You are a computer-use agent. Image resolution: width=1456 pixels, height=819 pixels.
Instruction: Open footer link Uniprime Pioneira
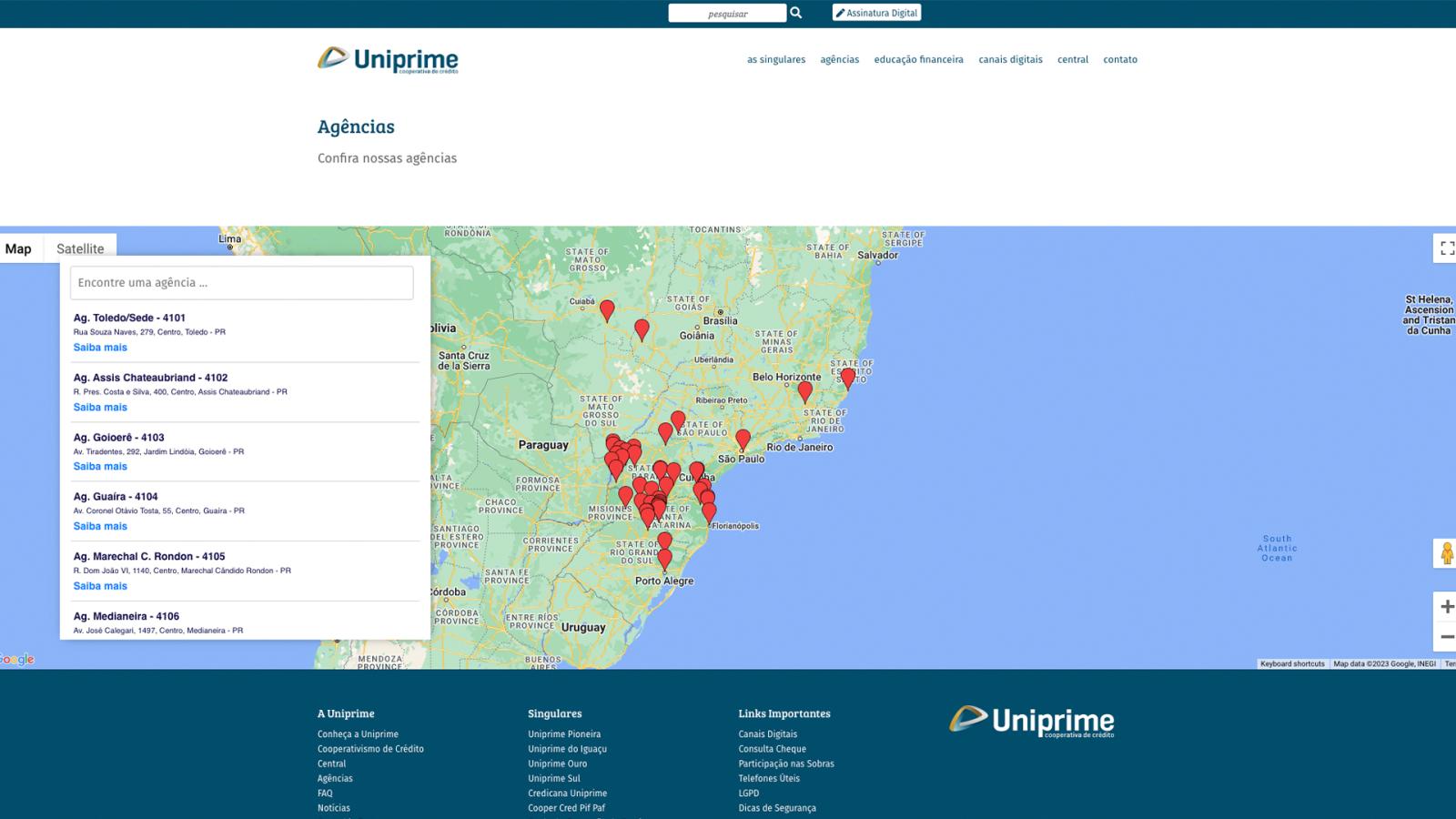pyautogui.click(x=564, y=734)
